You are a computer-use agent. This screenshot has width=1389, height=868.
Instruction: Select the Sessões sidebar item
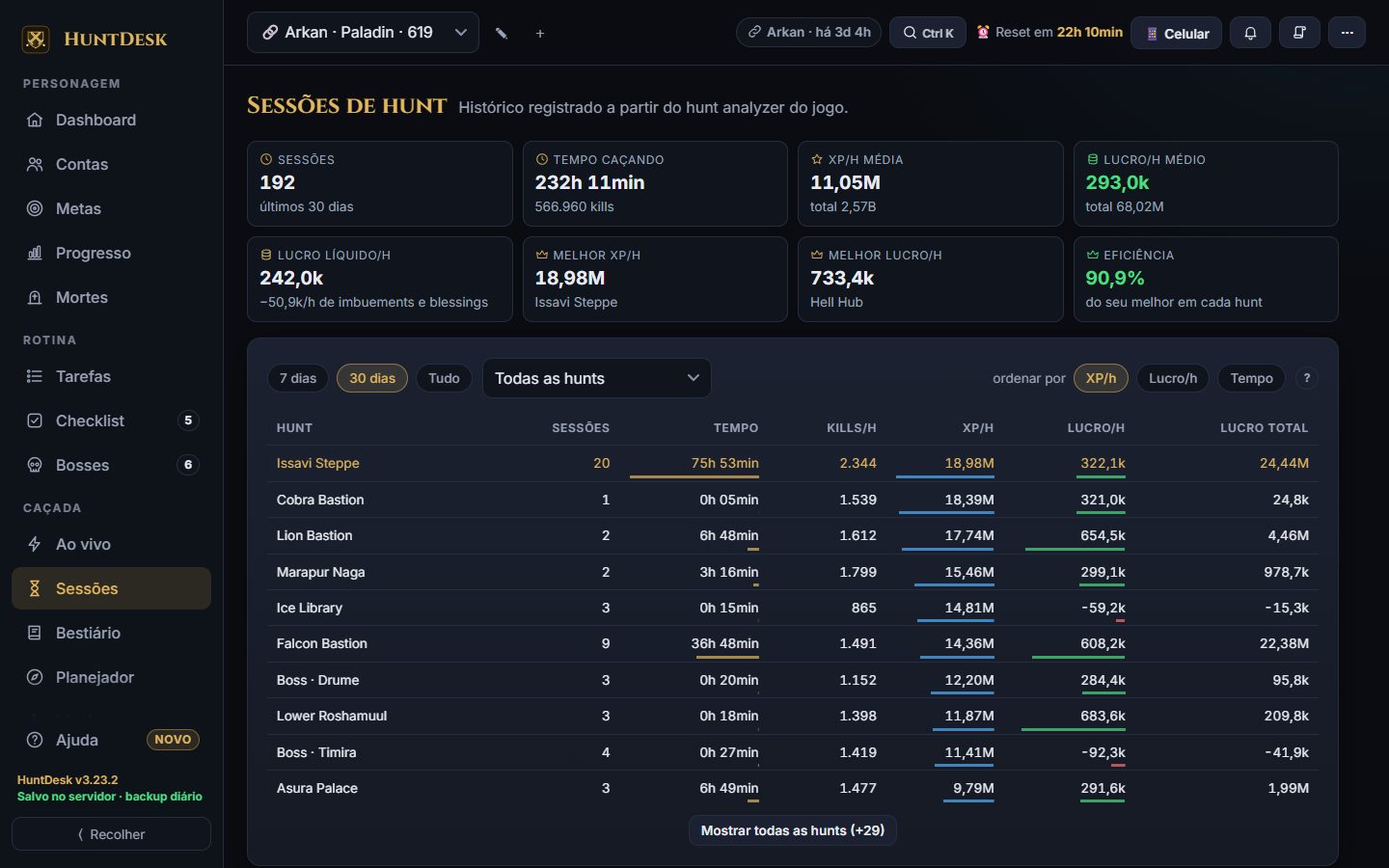(x=111, y=588)
